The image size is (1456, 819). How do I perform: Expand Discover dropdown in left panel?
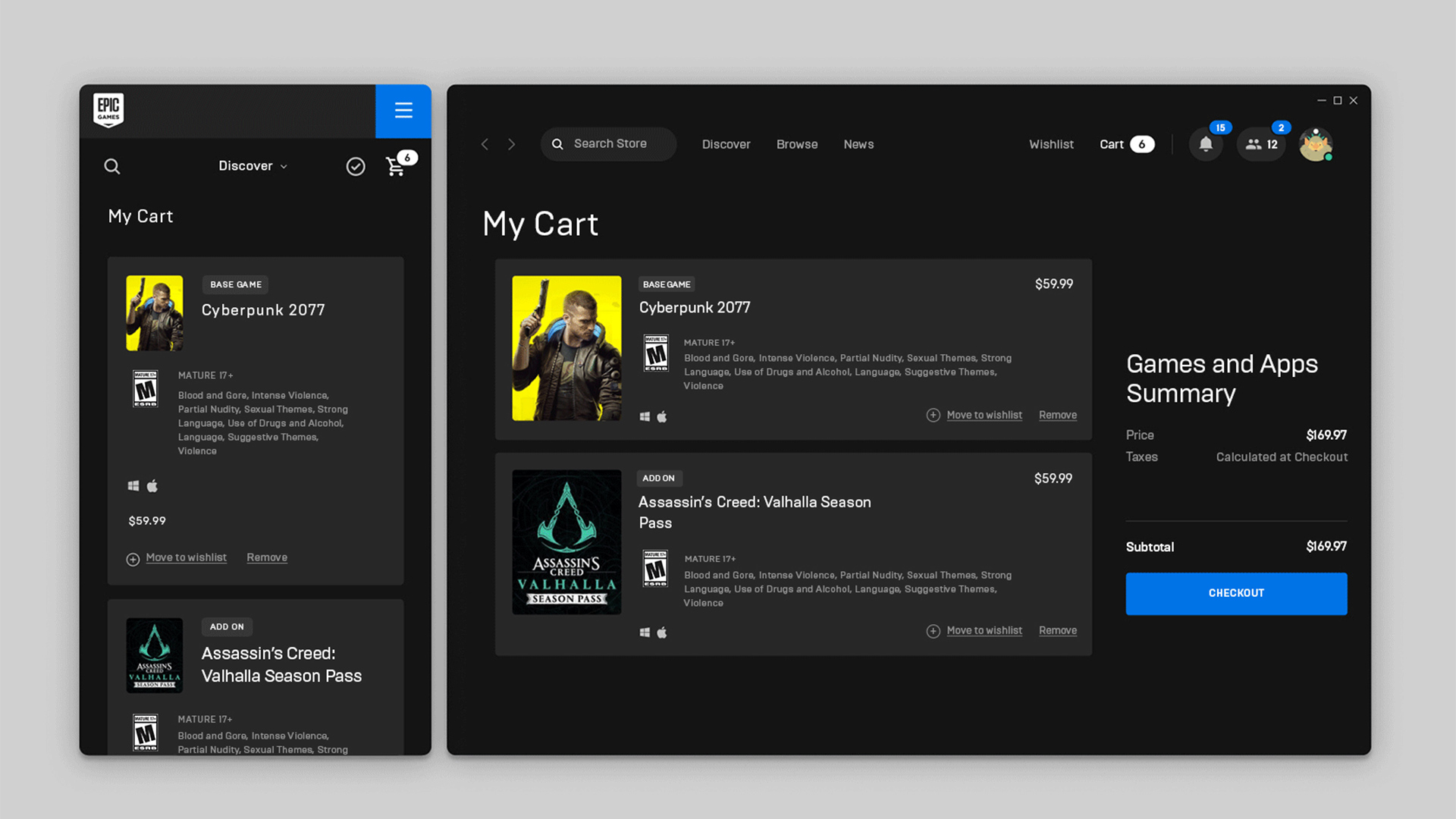coord(252,166)
